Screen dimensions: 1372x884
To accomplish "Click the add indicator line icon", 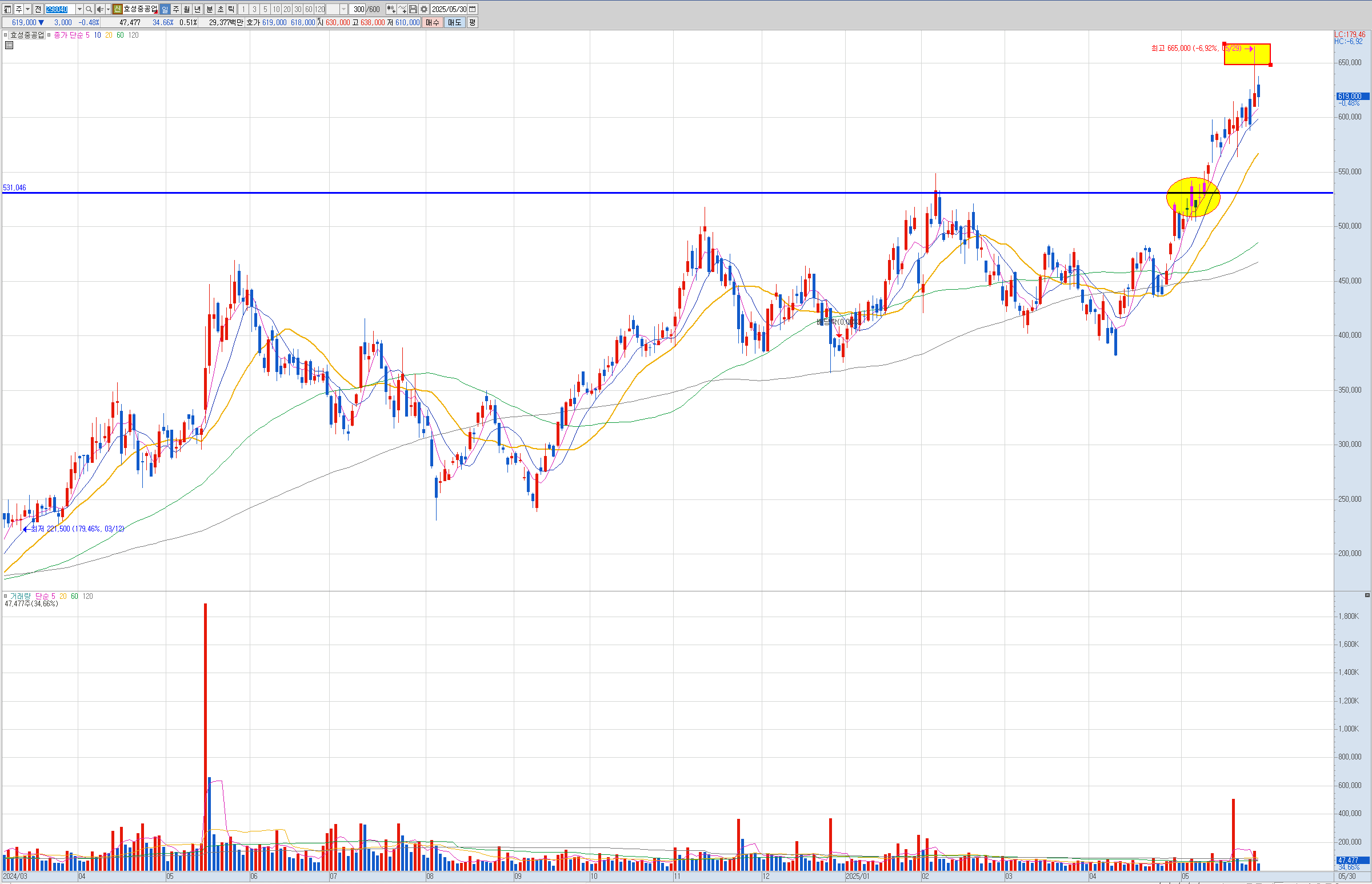I will pos(402,9).
